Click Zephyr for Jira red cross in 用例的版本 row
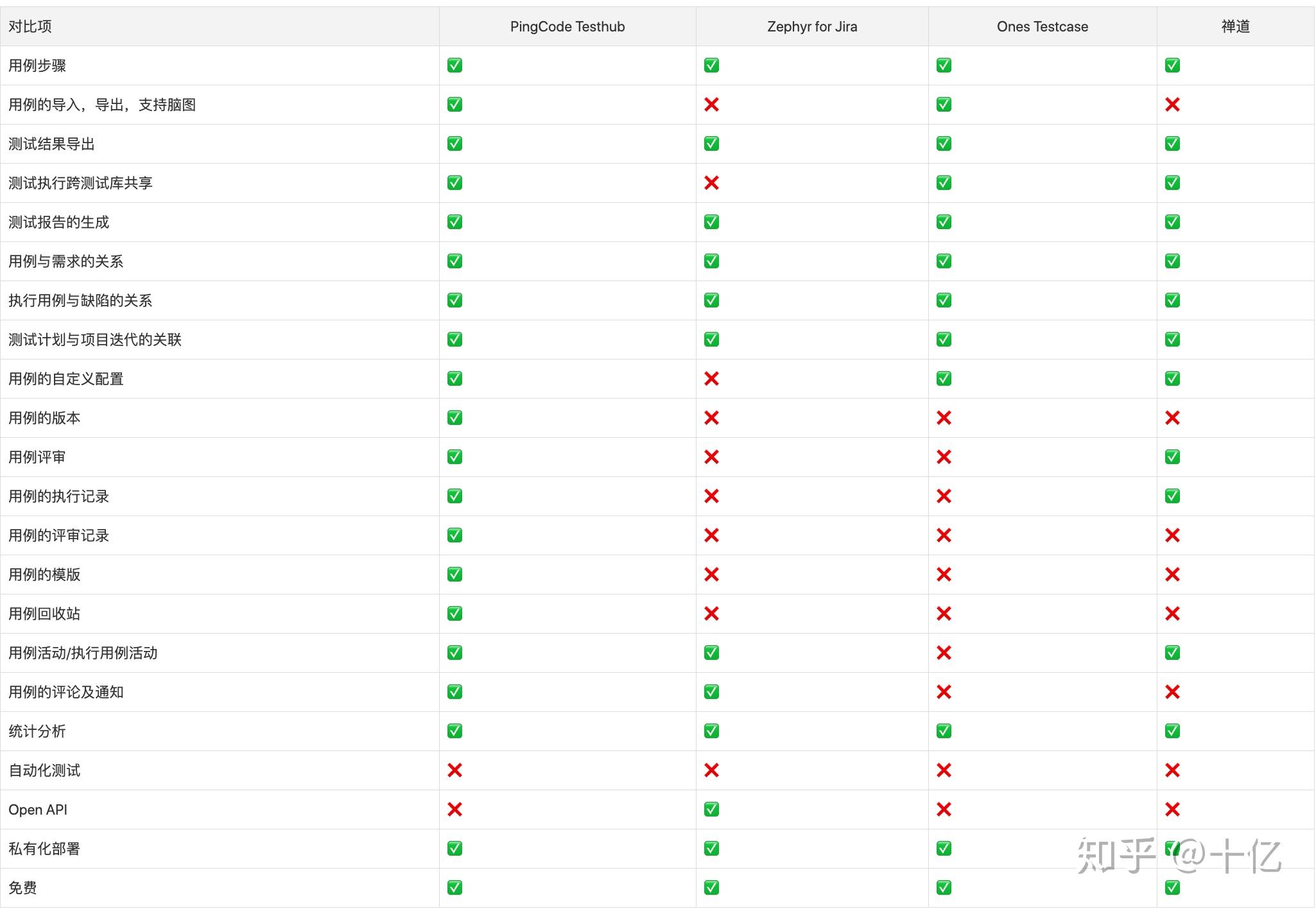 (711, 418)
